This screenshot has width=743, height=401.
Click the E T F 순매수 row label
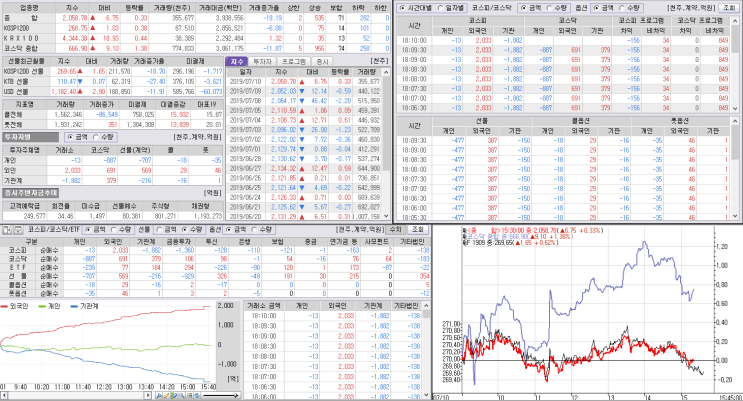[32, 267]
